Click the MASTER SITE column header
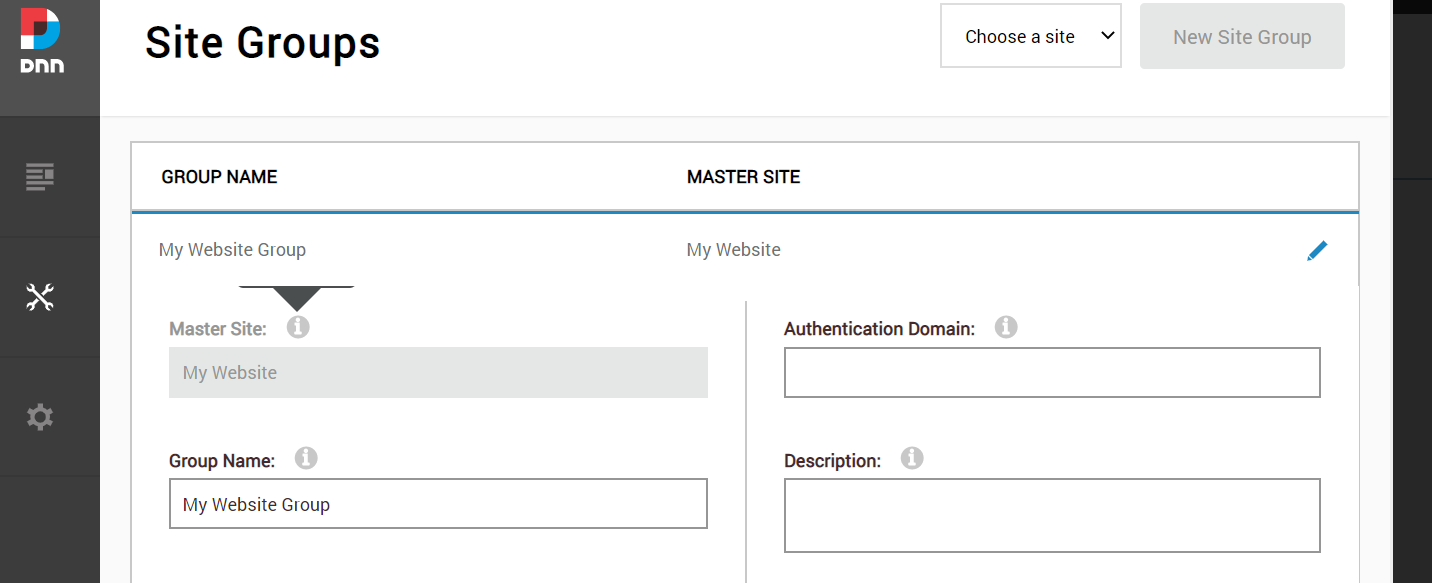Image resolution: width=1432 pixels, height=583 pixels. [743, 176]
